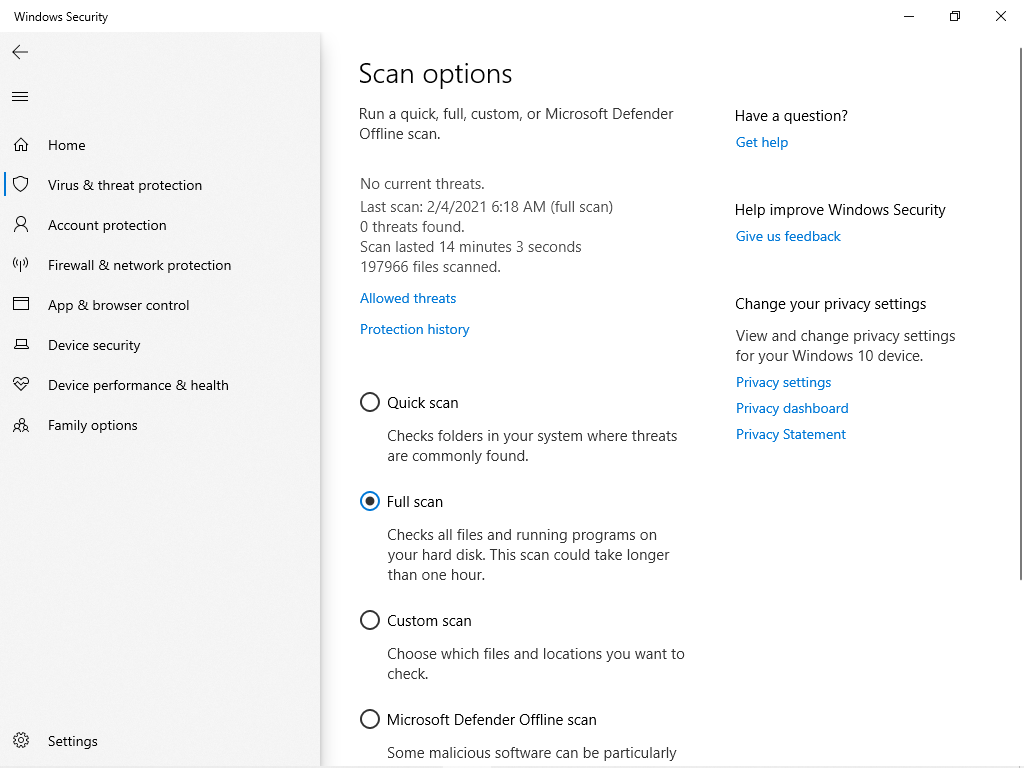This screenshot has width=1024, height=768.
Task: Open the hamburger navigation menu
Action: [x=20, y=97]
